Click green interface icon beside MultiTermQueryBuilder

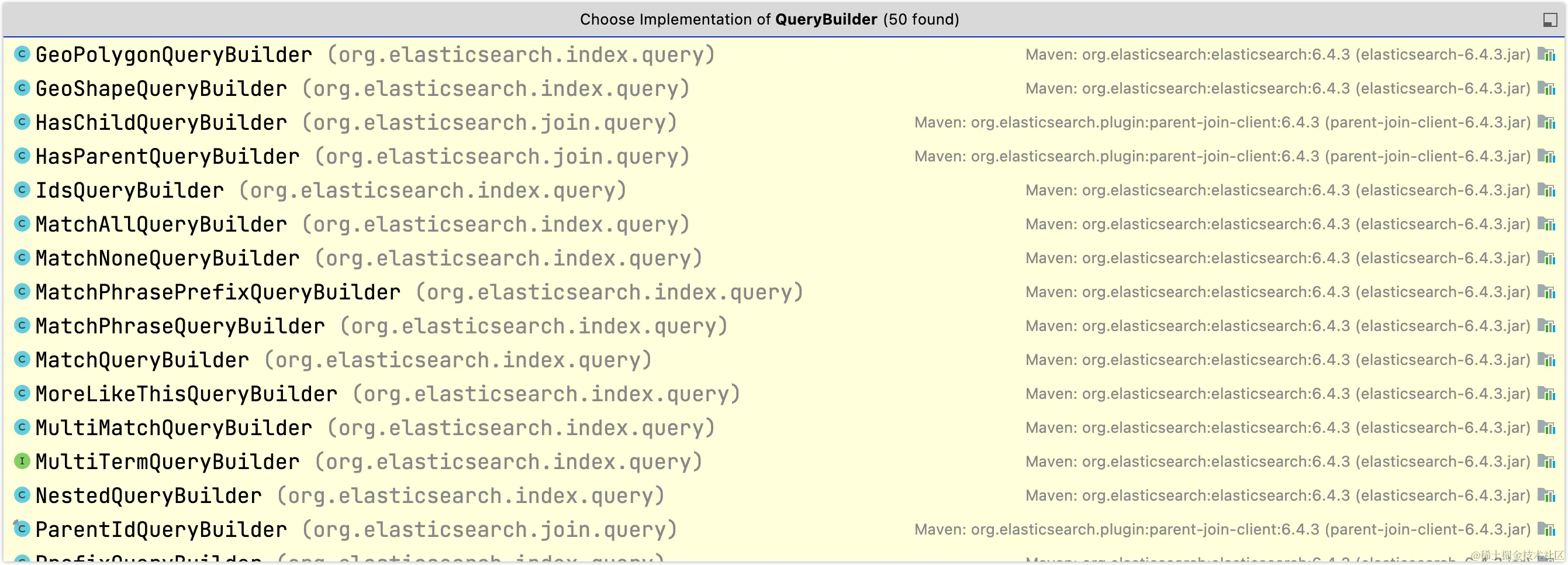tap(22, 461)
